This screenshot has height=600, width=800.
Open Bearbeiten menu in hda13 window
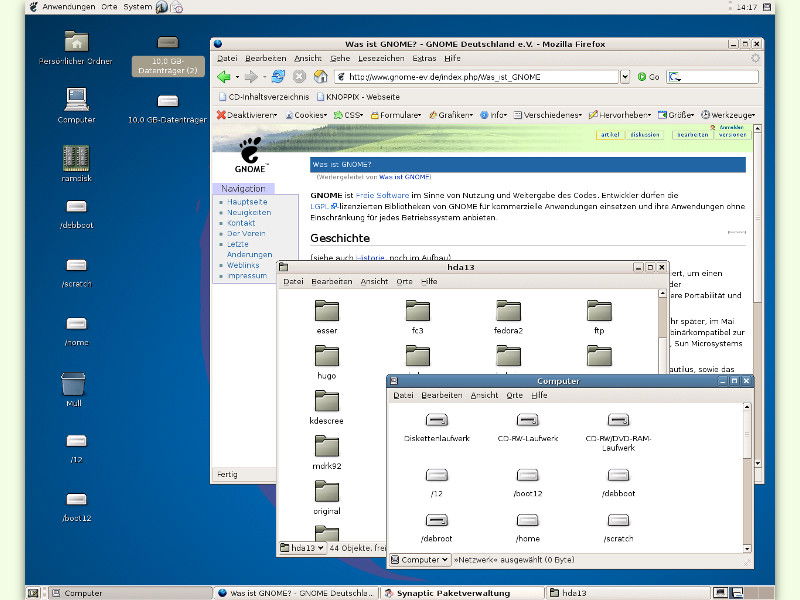[332, 282]
